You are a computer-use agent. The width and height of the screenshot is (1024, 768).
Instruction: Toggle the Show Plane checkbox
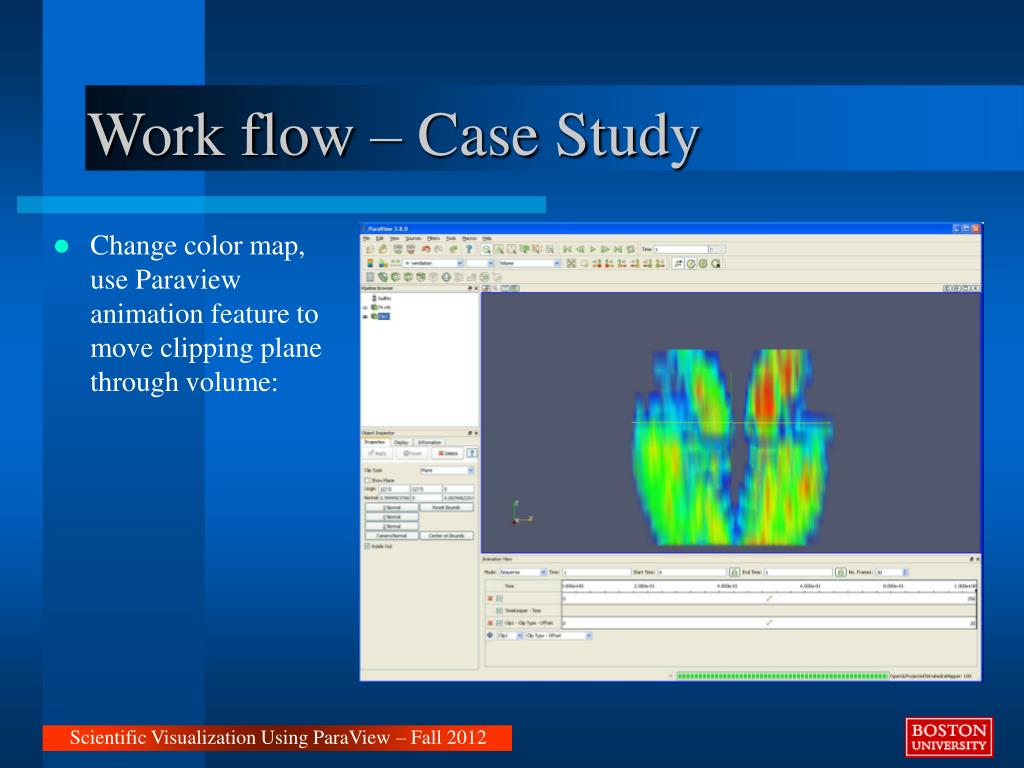(x=367, y=481)
